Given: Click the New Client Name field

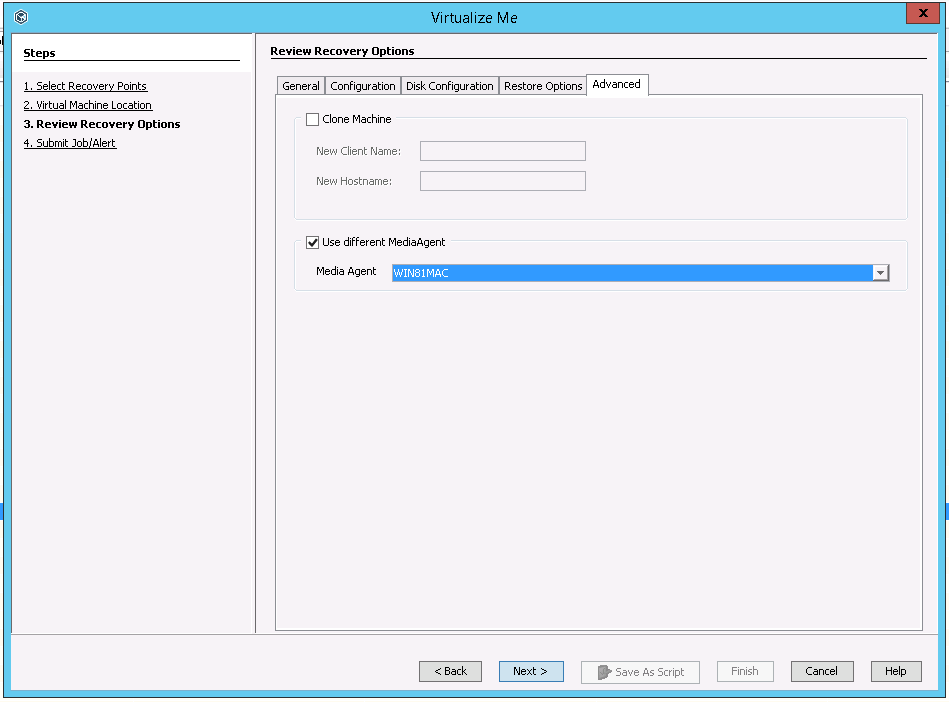Looking at the screenshot, I should tap(502, 151).
